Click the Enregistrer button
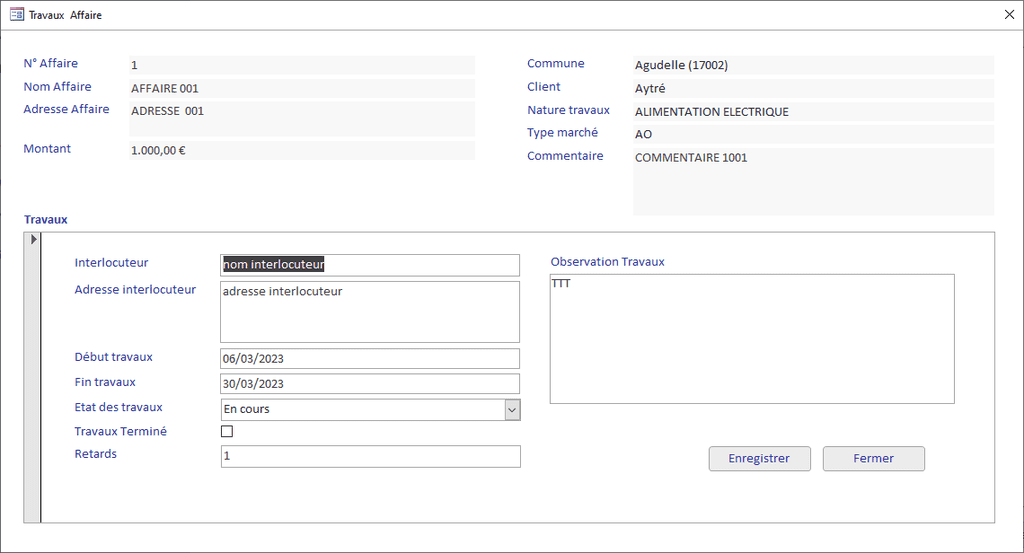Image resolution: width=1024 pixels, height=553 pixels. point(759,459)
